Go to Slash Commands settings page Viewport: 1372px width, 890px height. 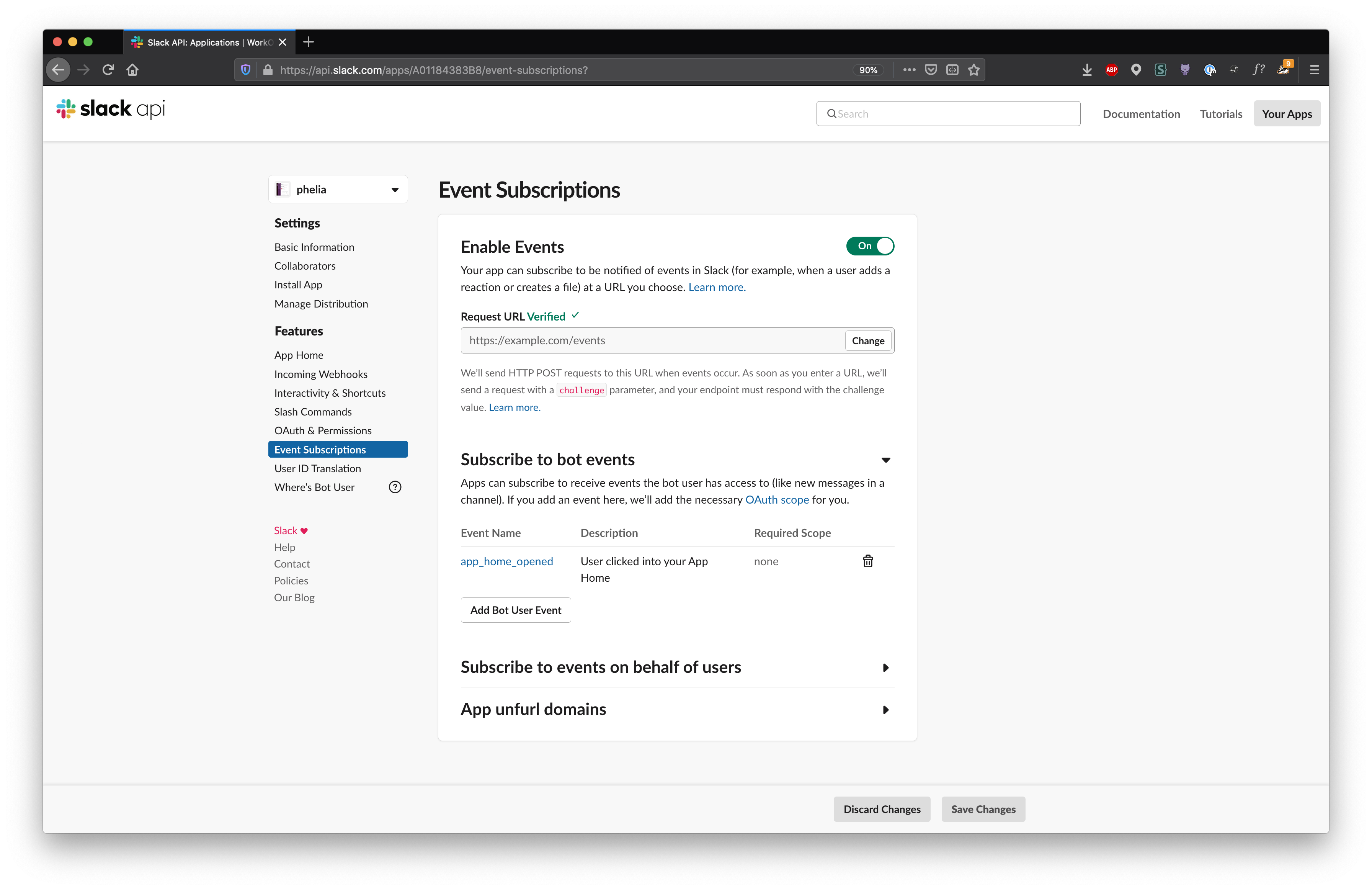[x=313, y=411]
